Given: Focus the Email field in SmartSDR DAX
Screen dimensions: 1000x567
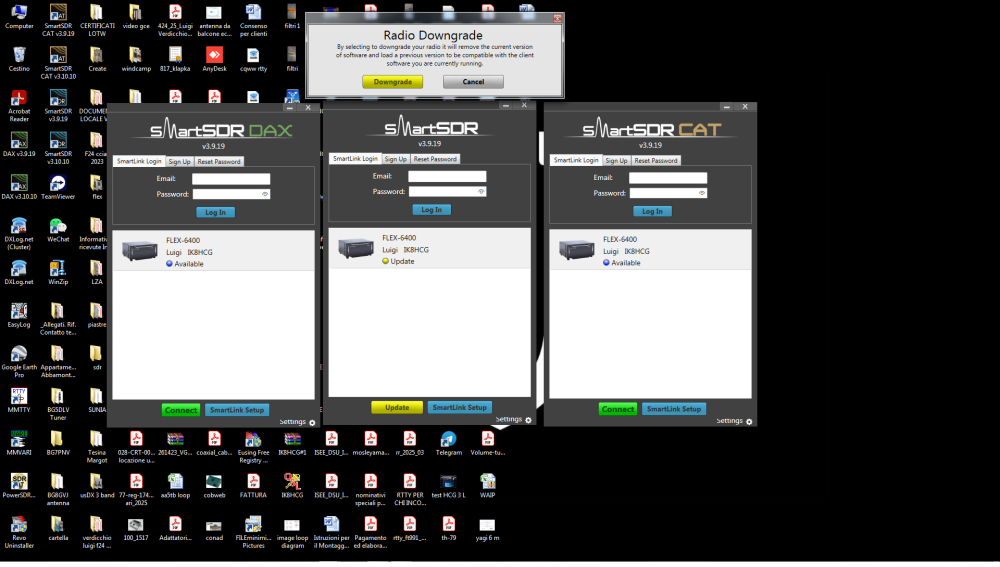Looking at the screenshot, I should point(231,179).
